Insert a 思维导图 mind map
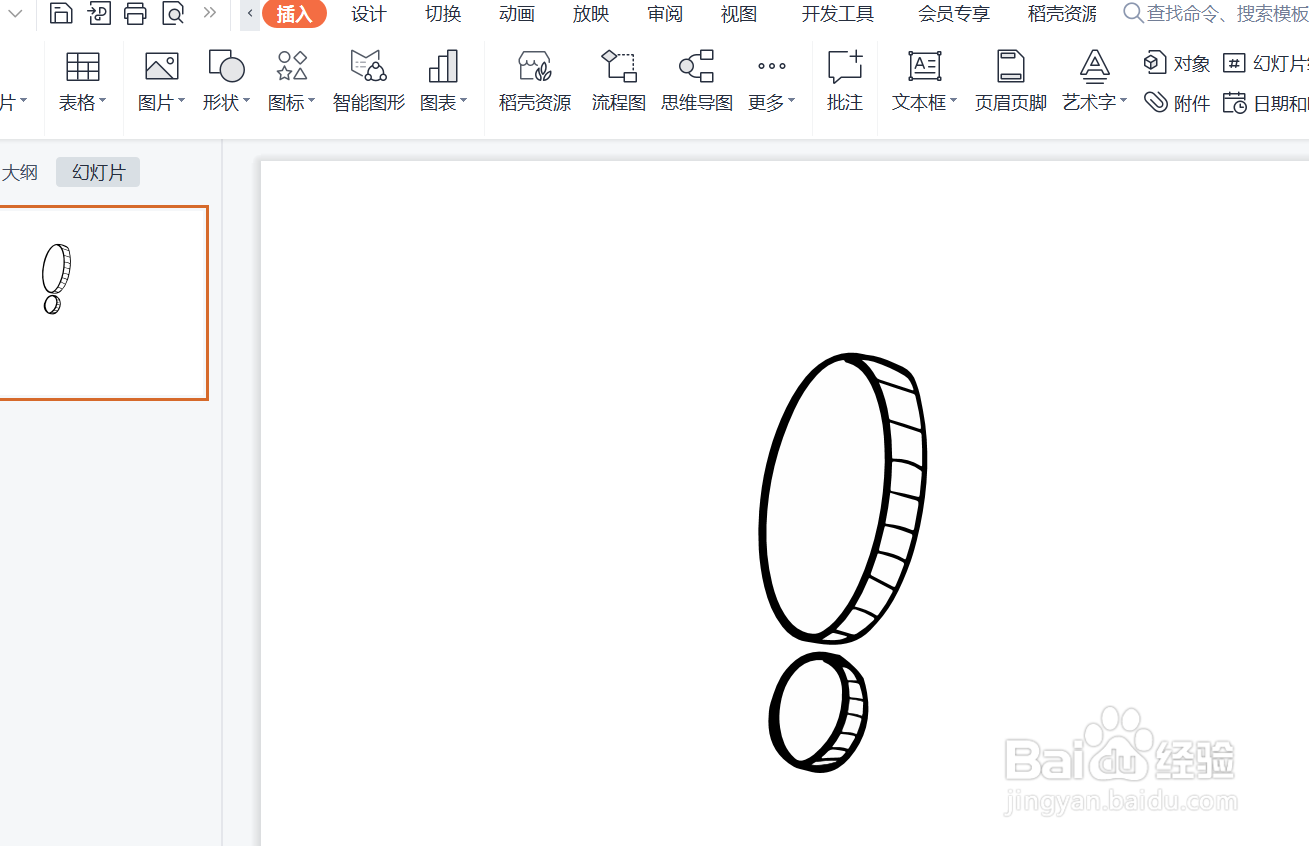Screen dimensions: 1309x846 point(697,67)
